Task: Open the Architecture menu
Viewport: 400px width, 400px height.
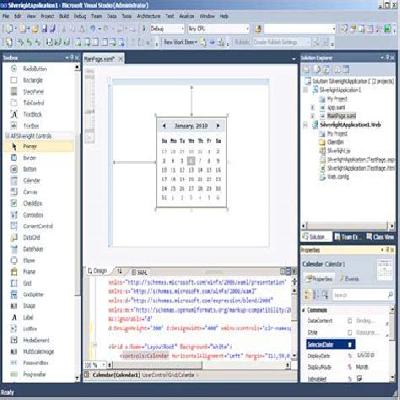Action: click(149, 16)
